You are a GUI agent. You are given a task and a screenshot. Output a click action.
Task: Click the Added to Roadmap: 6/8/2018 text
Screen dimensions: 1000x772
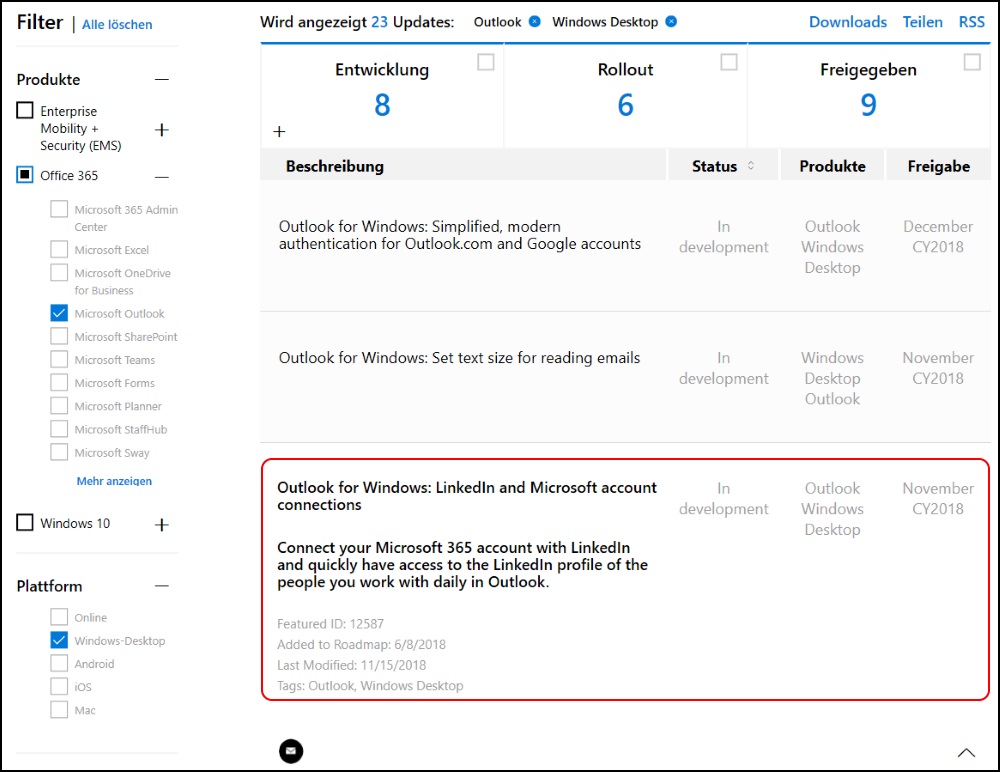tap(361, 644)
